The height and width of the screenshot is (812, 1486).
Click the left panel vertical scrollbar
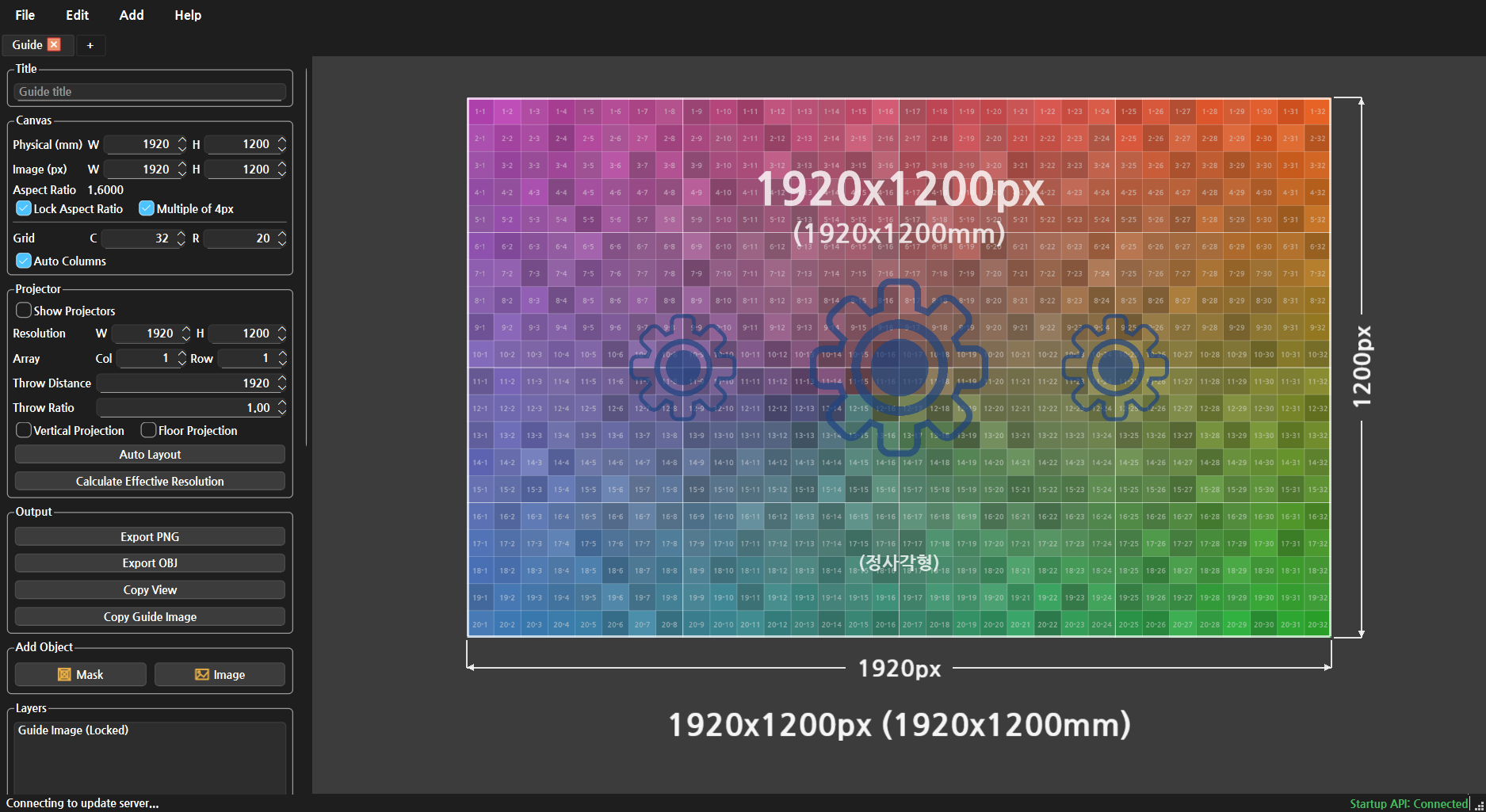(306, 257)
